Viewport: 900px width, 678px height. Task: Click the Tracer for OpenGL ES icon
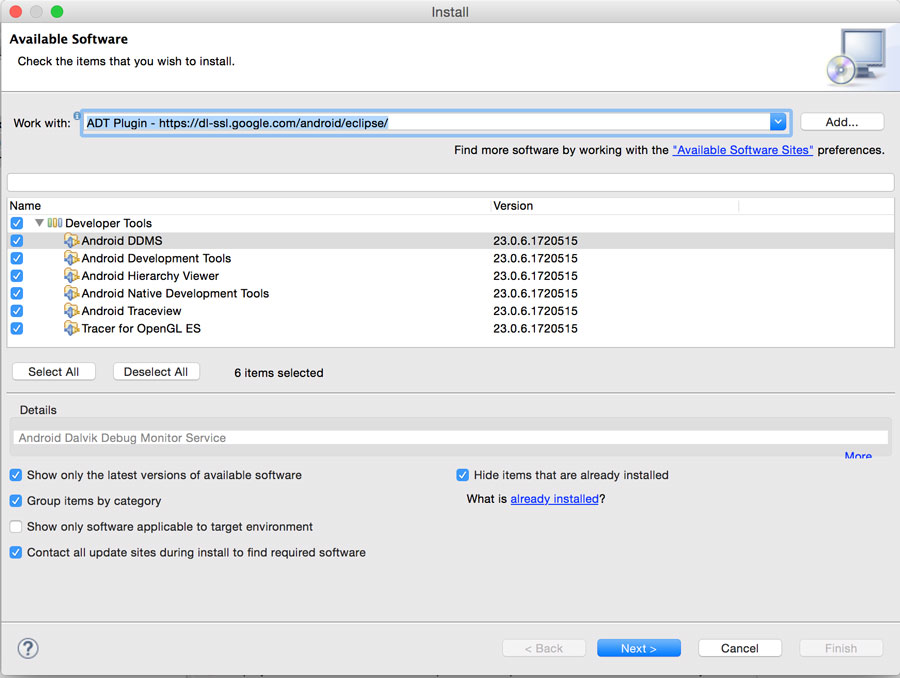[x=71, y=328]
